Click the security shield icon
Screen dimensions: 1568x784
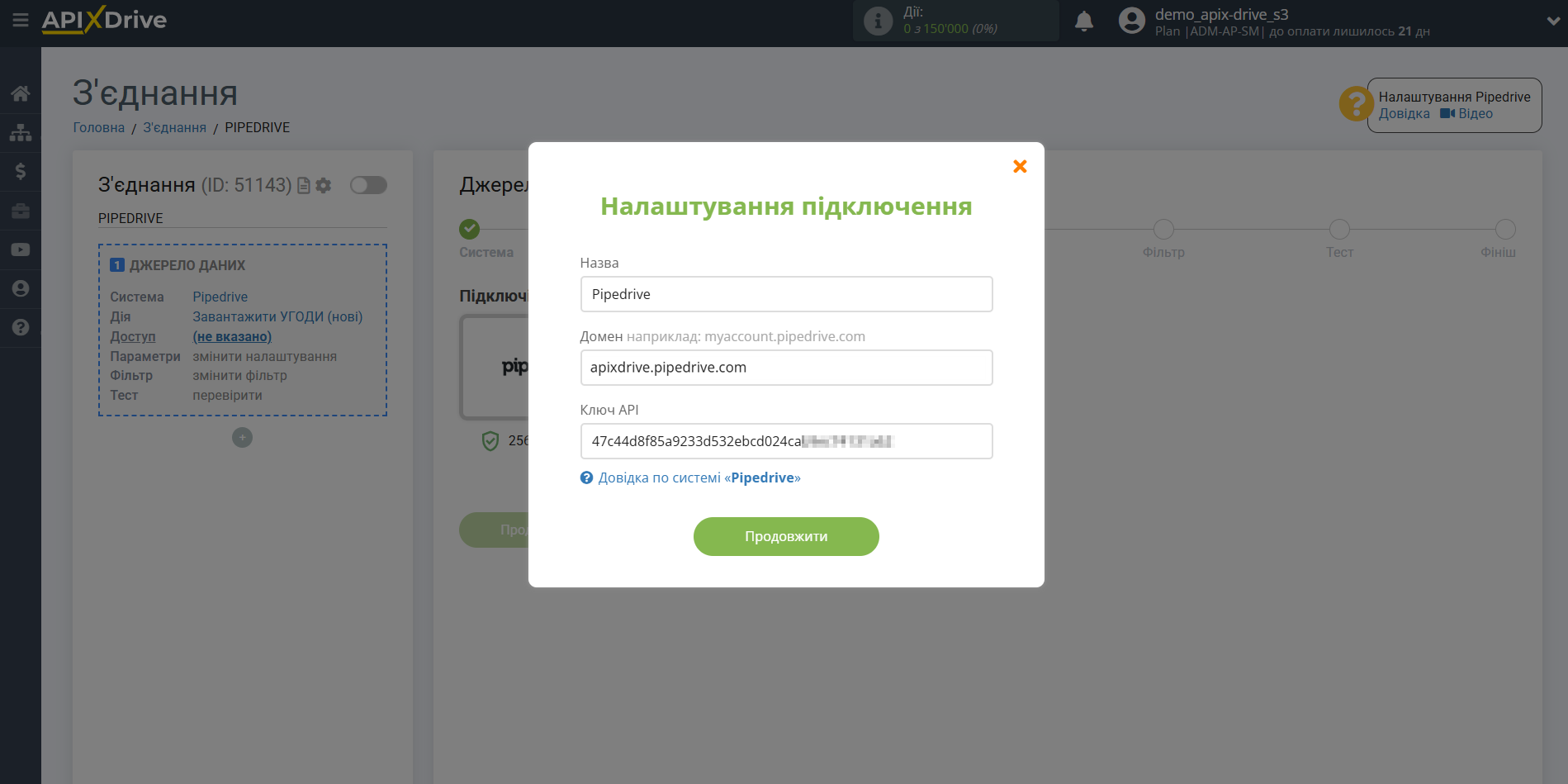490,441
